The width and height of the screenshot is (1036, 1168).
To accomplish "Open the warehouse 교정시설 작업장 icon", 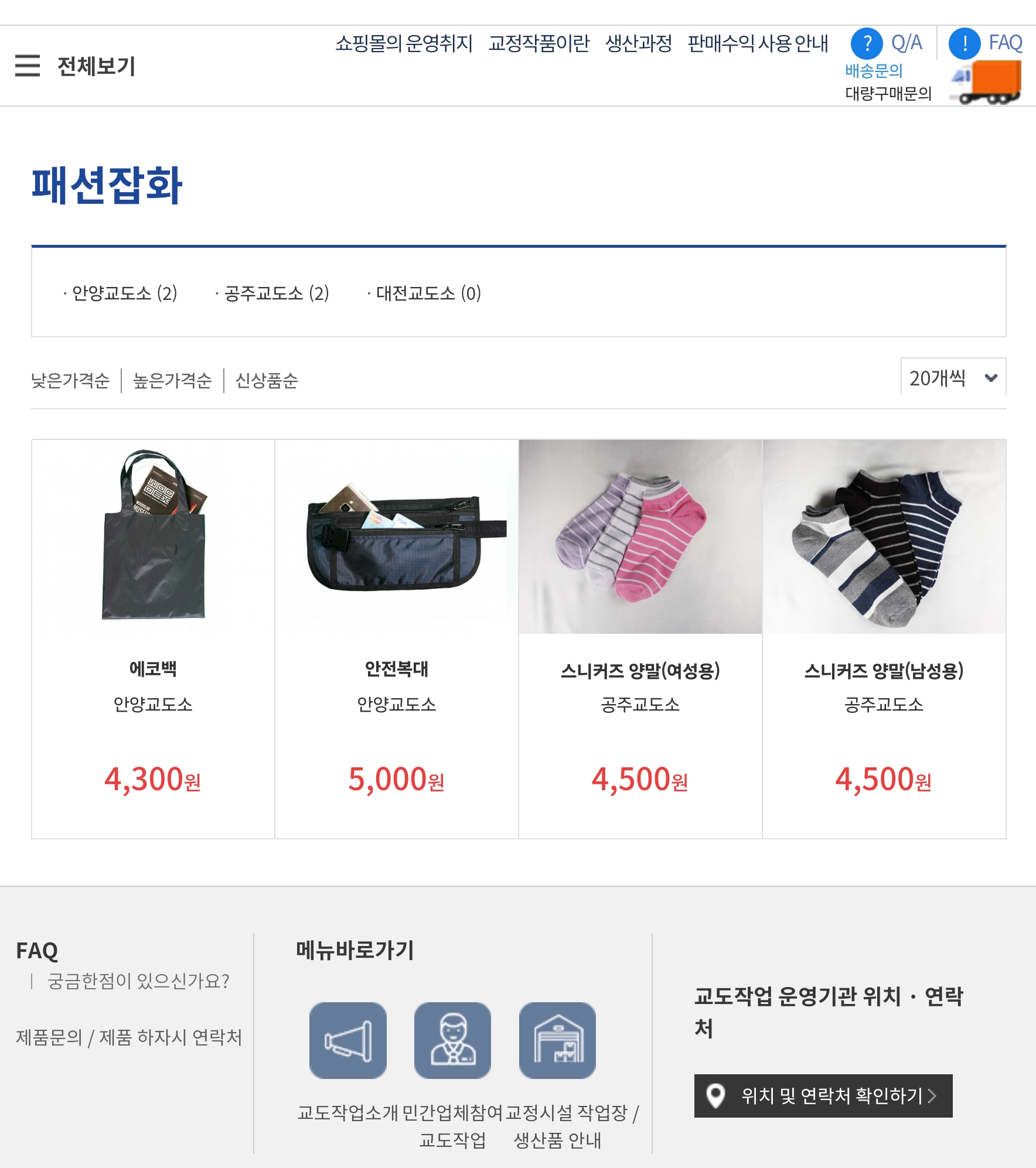I will (x=557, y=1040).
